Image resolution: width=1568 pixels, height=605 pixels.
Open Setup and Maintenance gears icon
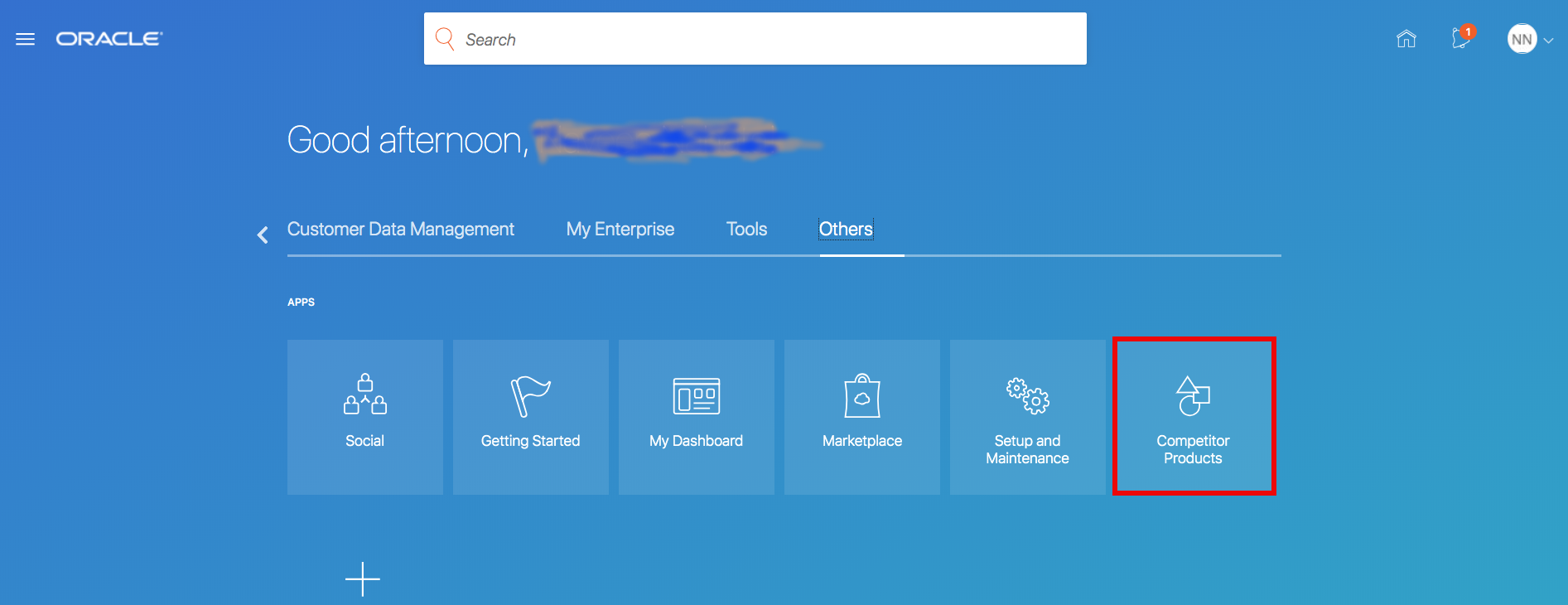1028,395
